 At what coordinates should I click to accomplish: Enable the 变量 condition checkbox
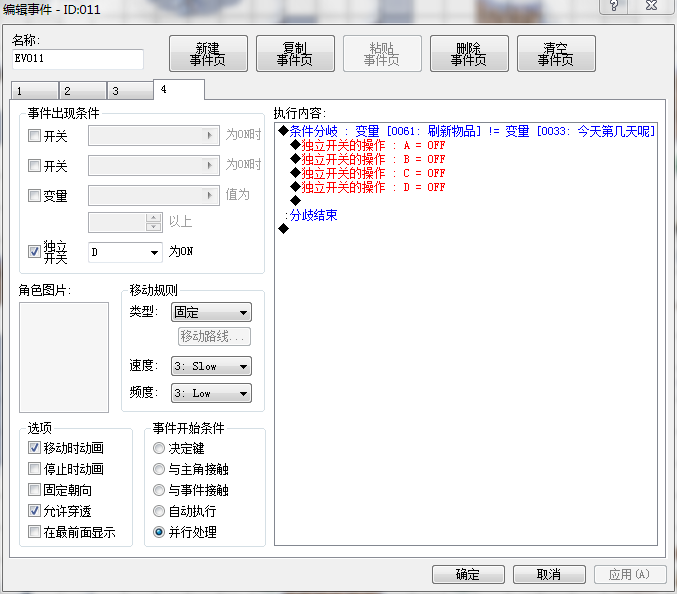[x=34, y=195]
